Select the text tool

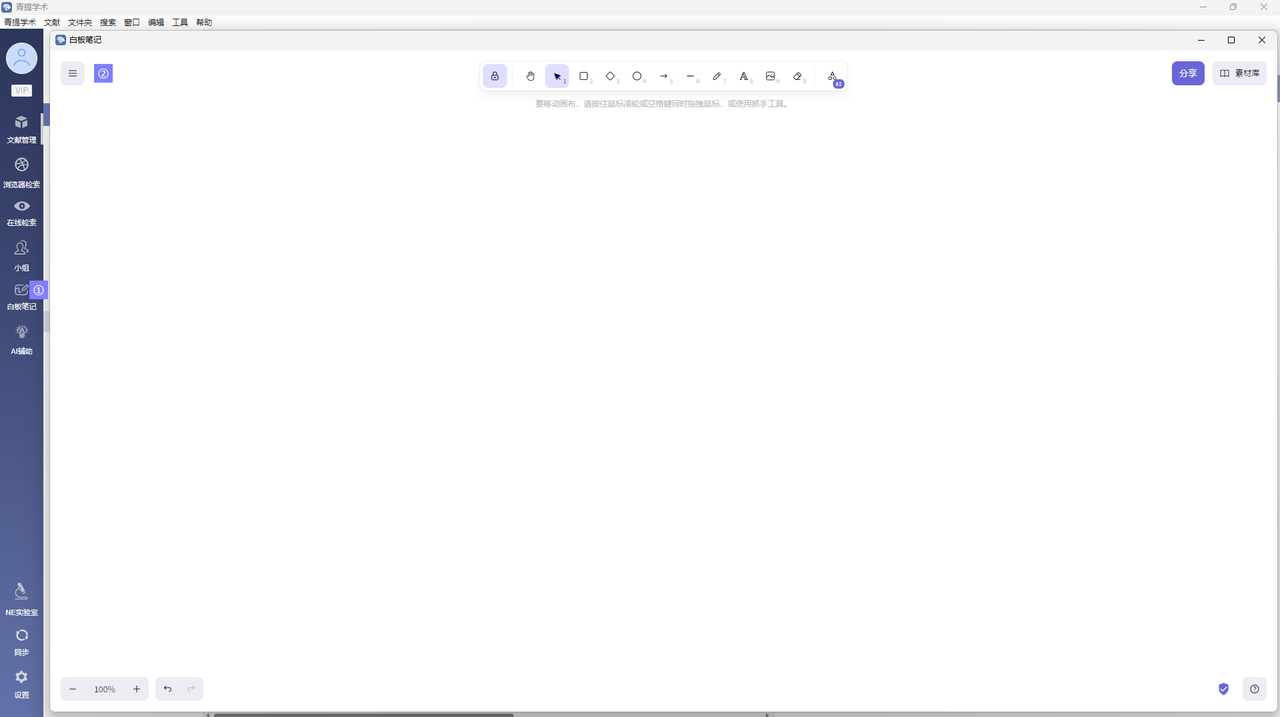743,76
